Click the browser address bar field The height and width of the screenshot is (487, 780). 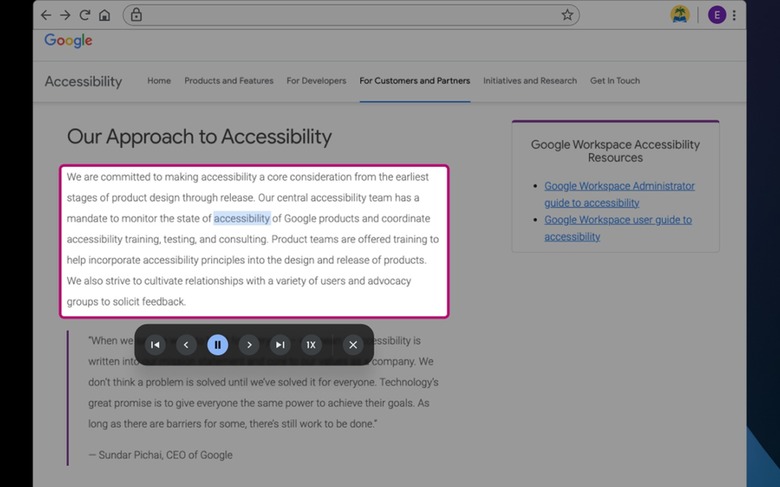coord(351,15)
